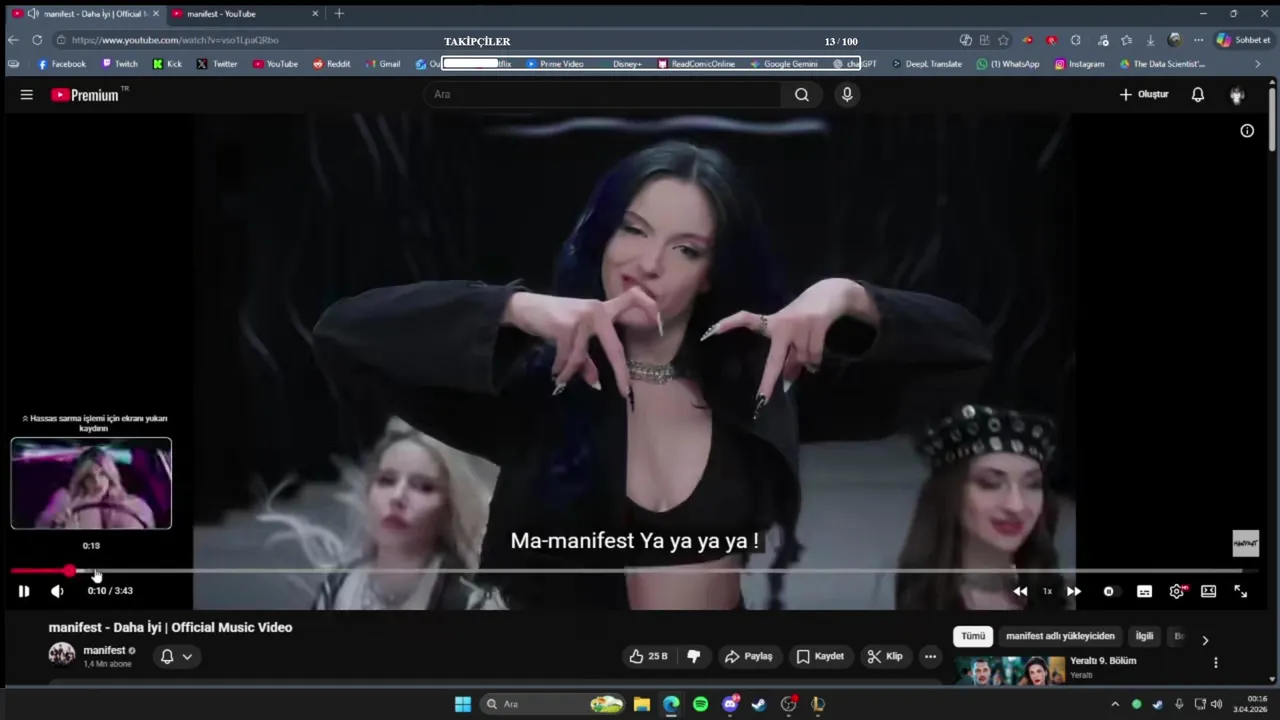Viewport: 1280px width, 720px height.
Task: Rewind with the double-left-arrow speed button
Action: click(1020, 591)
